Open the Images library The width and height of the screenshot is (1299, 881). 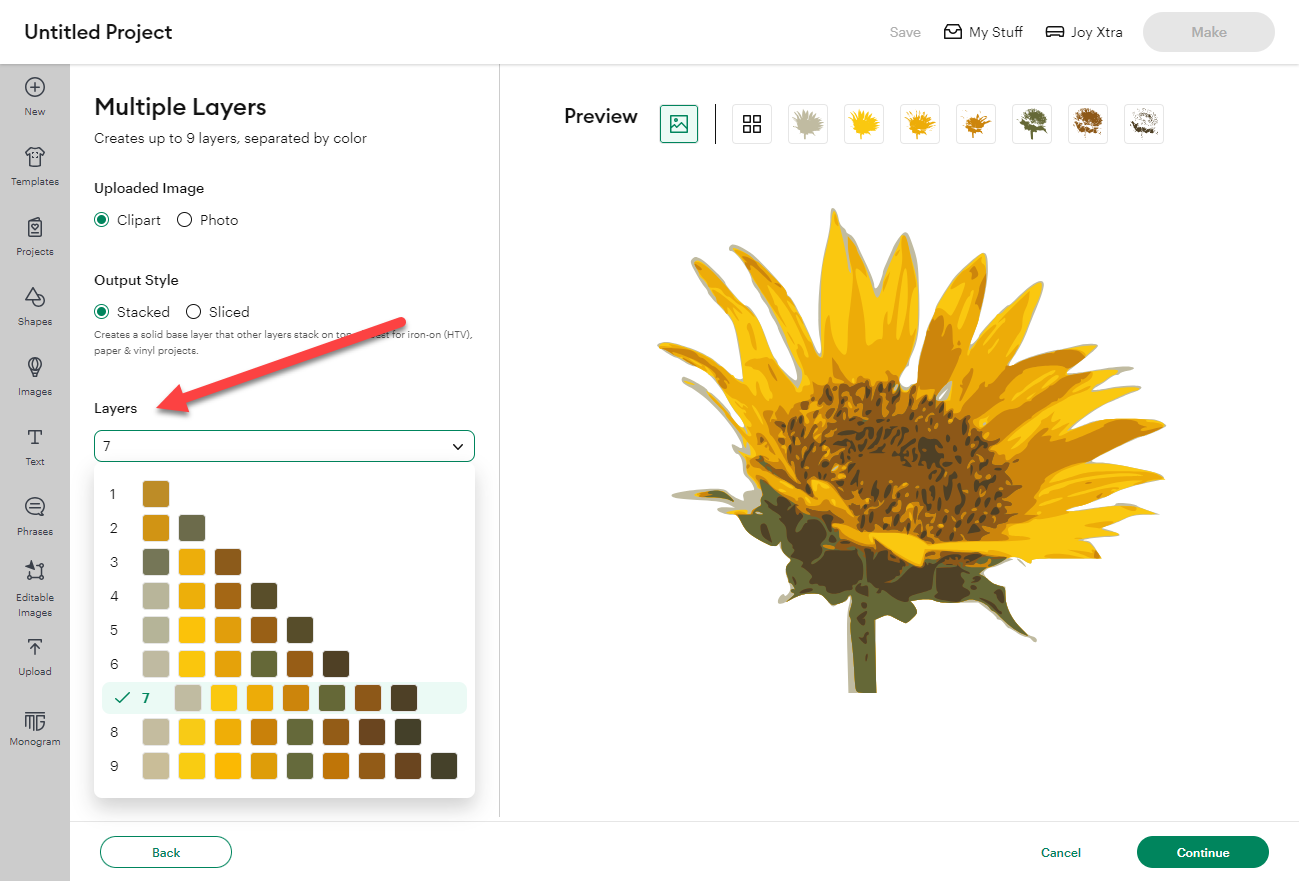34,376
